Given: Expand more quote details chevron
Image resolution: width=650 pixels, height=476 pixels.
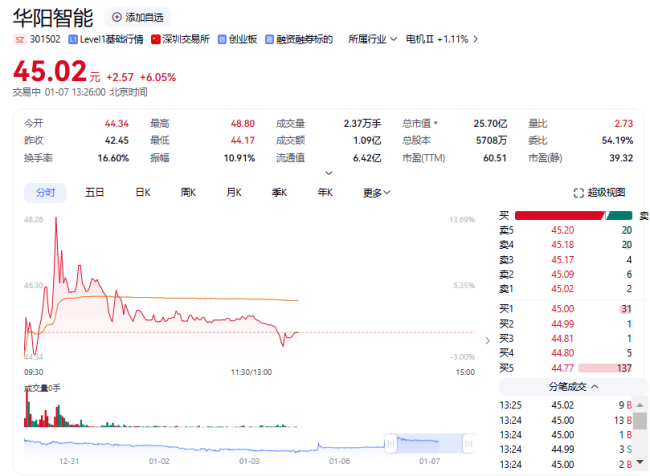Looking at the screenshot, I should click(329, 173).
